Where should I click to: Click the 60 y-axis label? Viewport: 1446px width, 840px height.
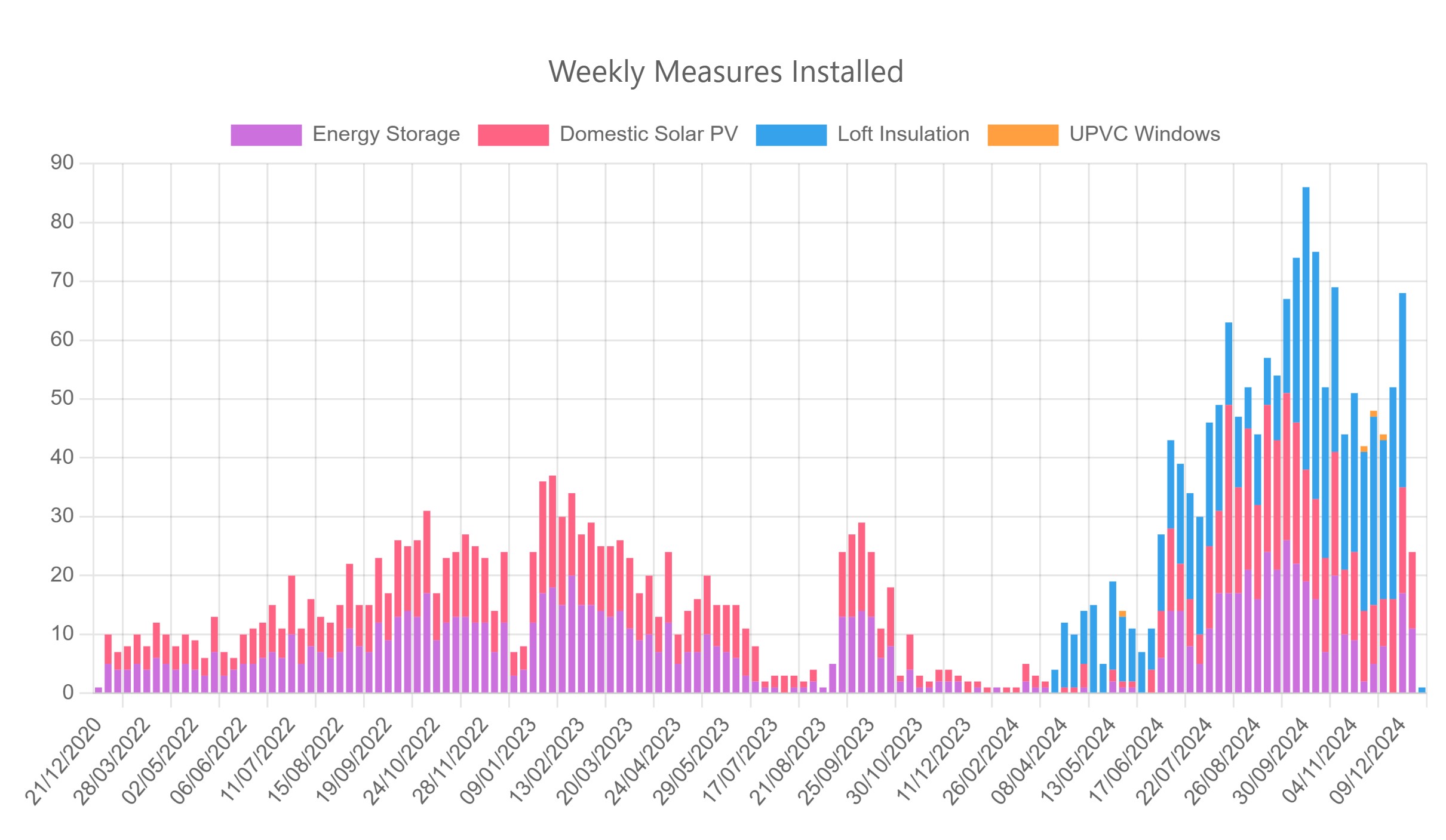(62, 340)
